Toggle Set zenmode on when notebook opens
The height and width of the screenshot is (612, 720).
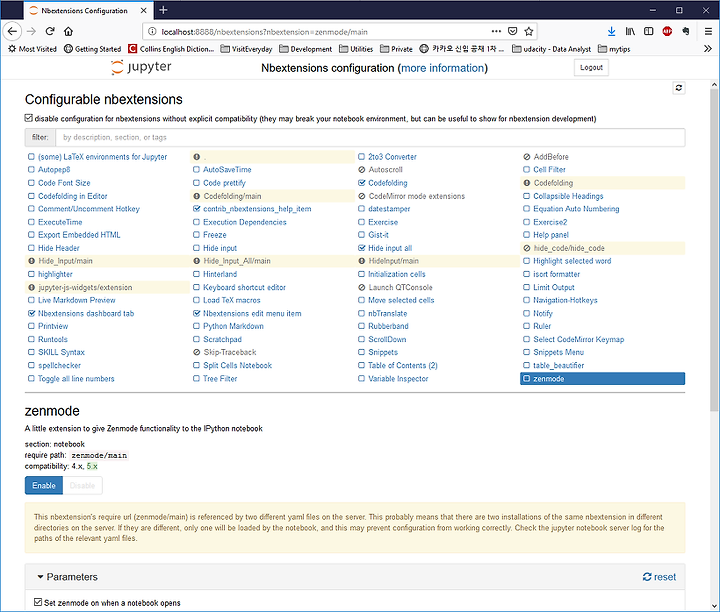(x=38, y=602)
